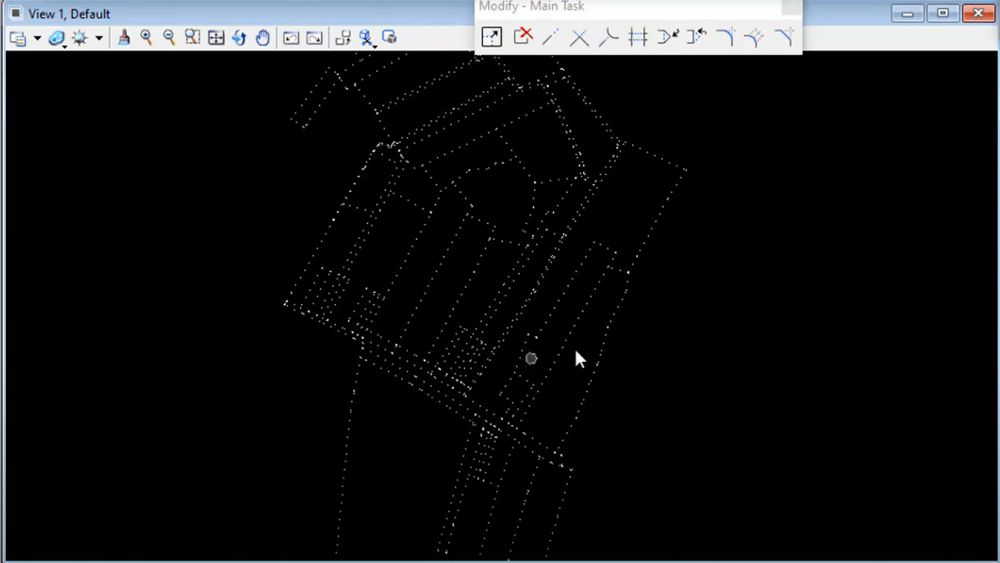Viewport: 1000px width, 563px height.
Task: Go to View Previous
Action: (x=291, y=38)
